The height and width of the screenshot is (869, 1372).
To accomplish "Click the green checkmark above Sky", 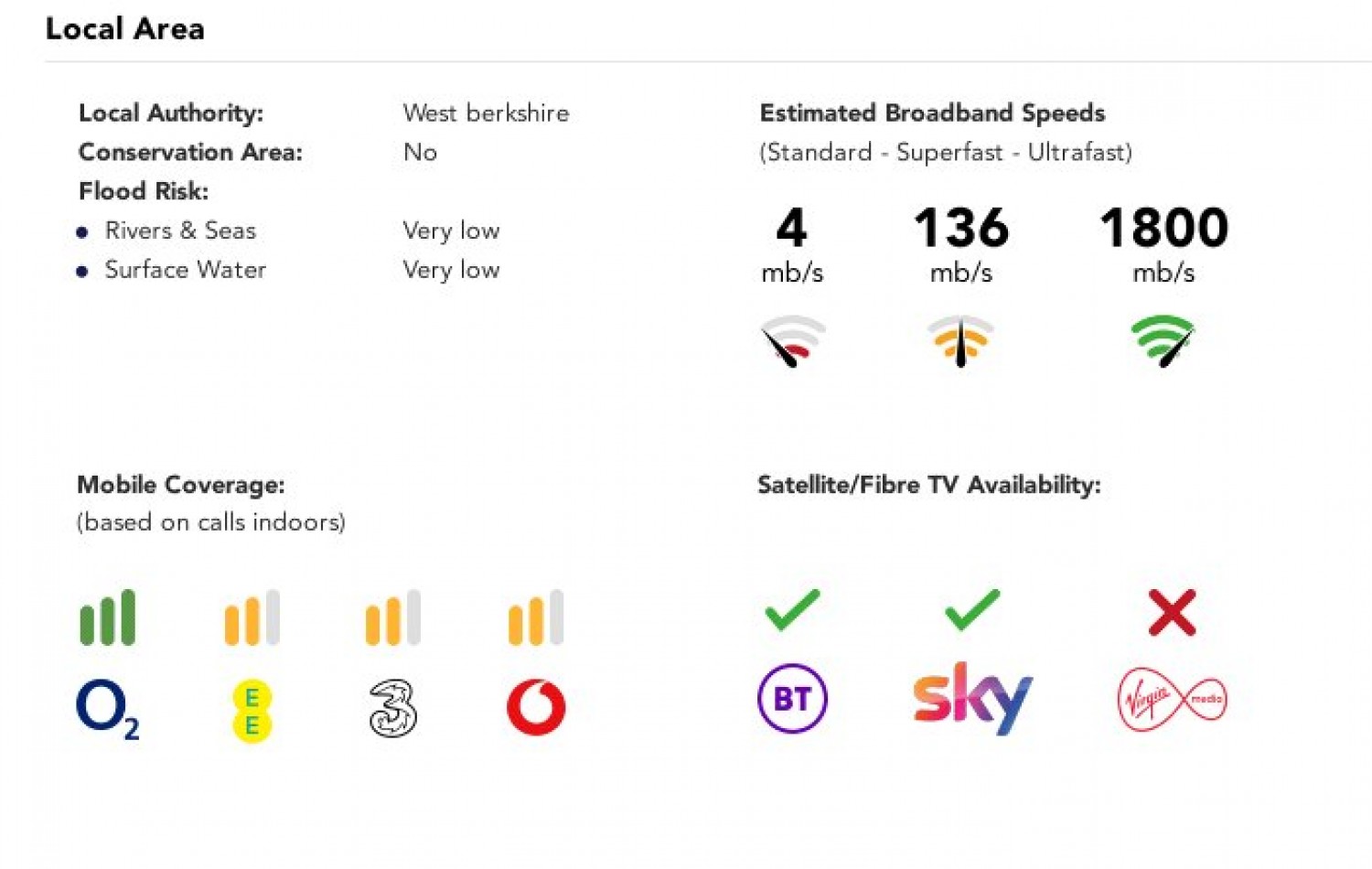I will pyautogui.click(x=971, y=610).
